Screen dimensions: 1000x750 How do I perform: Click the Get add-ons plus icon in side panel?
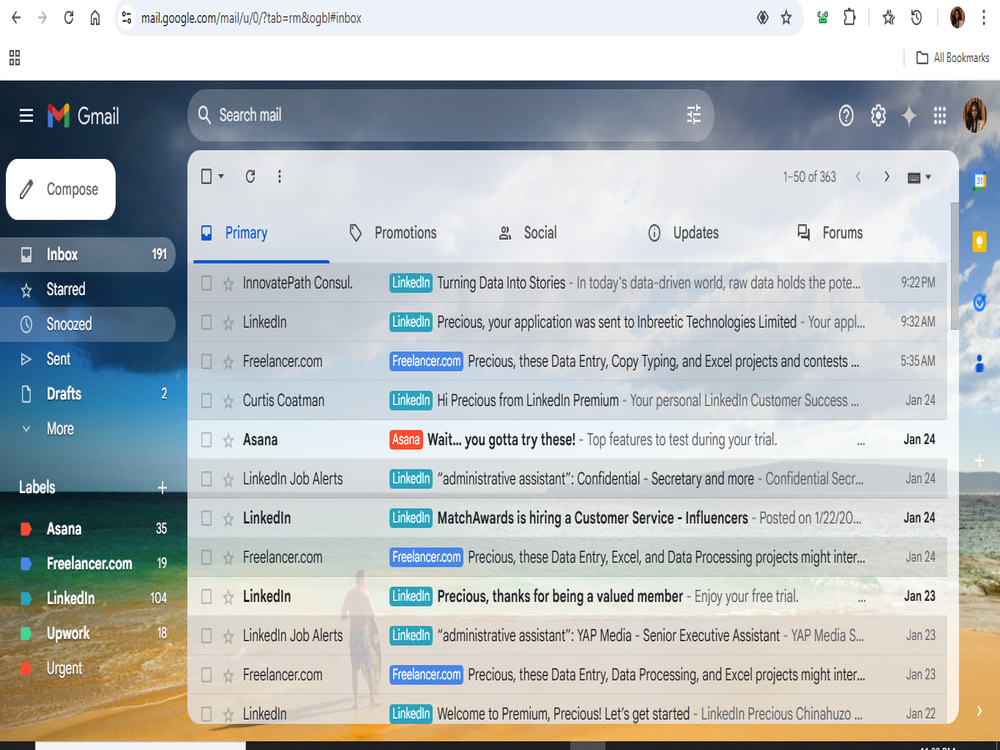tap(979, 460)
